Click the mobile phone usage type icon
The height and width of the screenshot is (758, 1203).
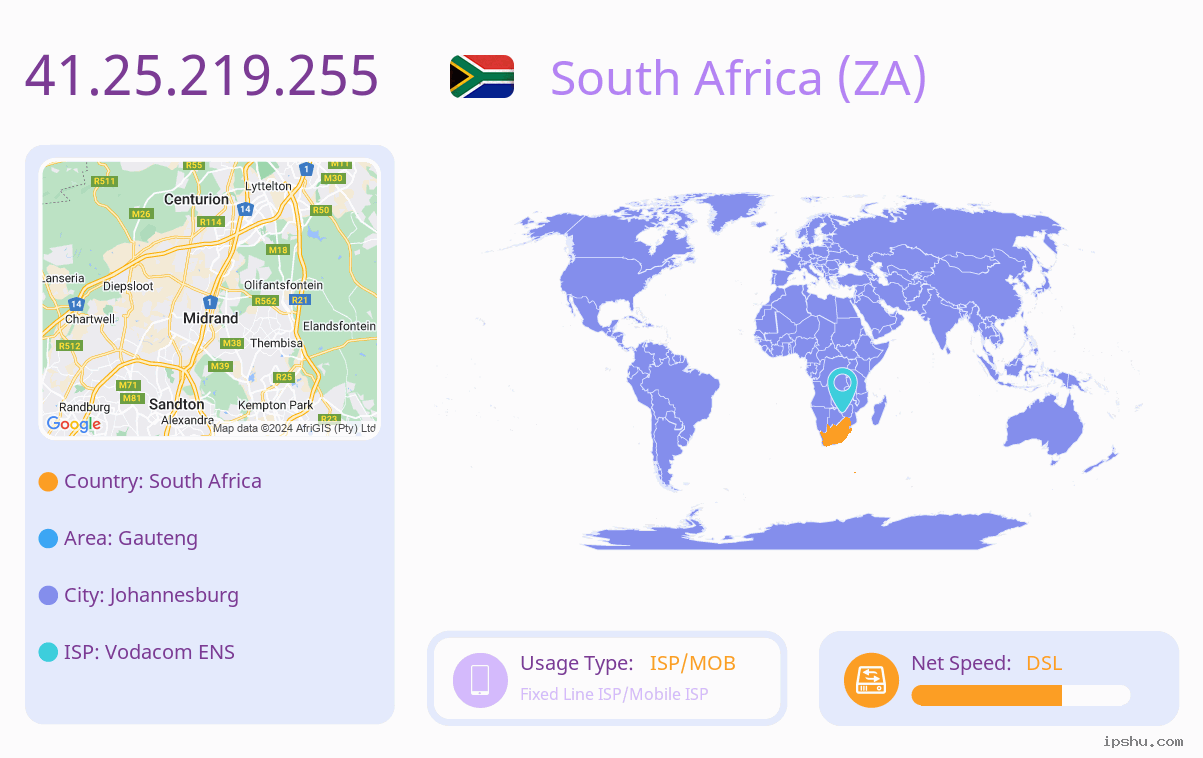coord(480,679)
